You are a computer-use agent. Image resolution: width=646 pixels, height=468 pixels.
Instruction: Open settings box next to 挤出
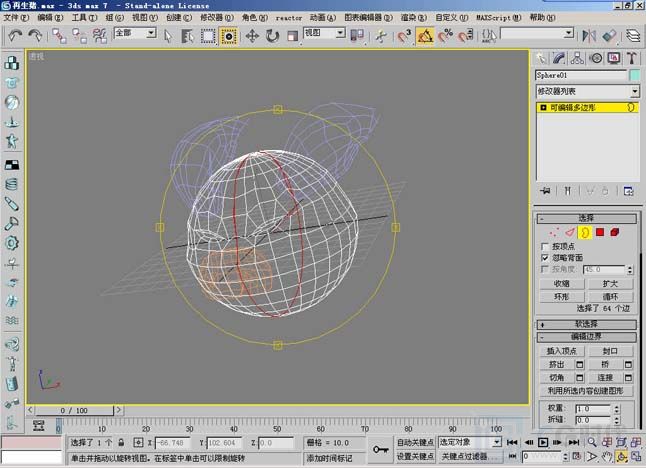point(579,365)
